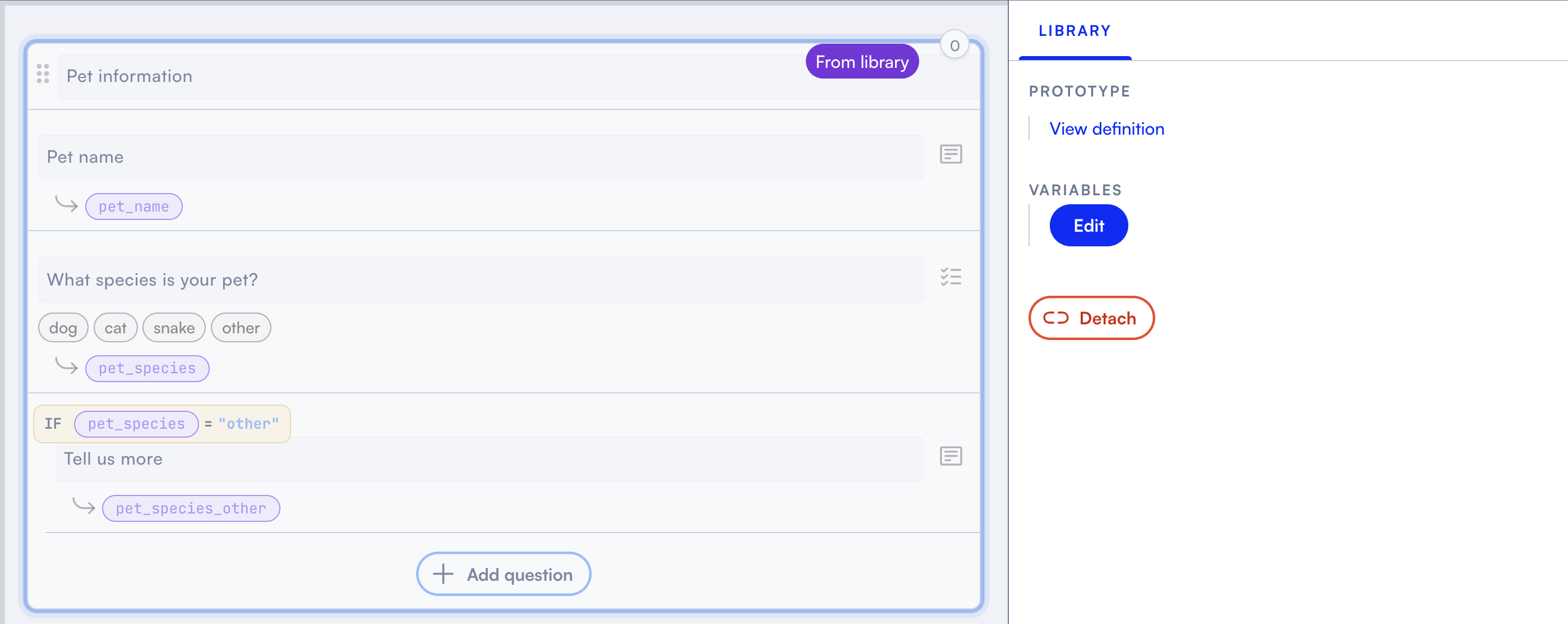Click the pet_species tag in IF condition
1568x624 pixels.
(x=136, y=424)
